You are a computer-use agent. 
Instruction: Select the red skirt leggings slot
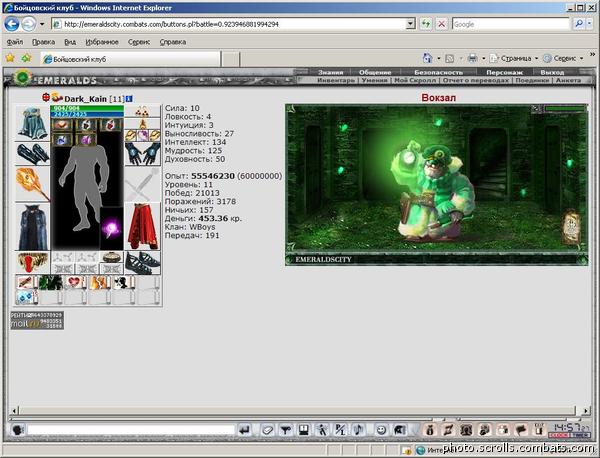coord(142,227)
